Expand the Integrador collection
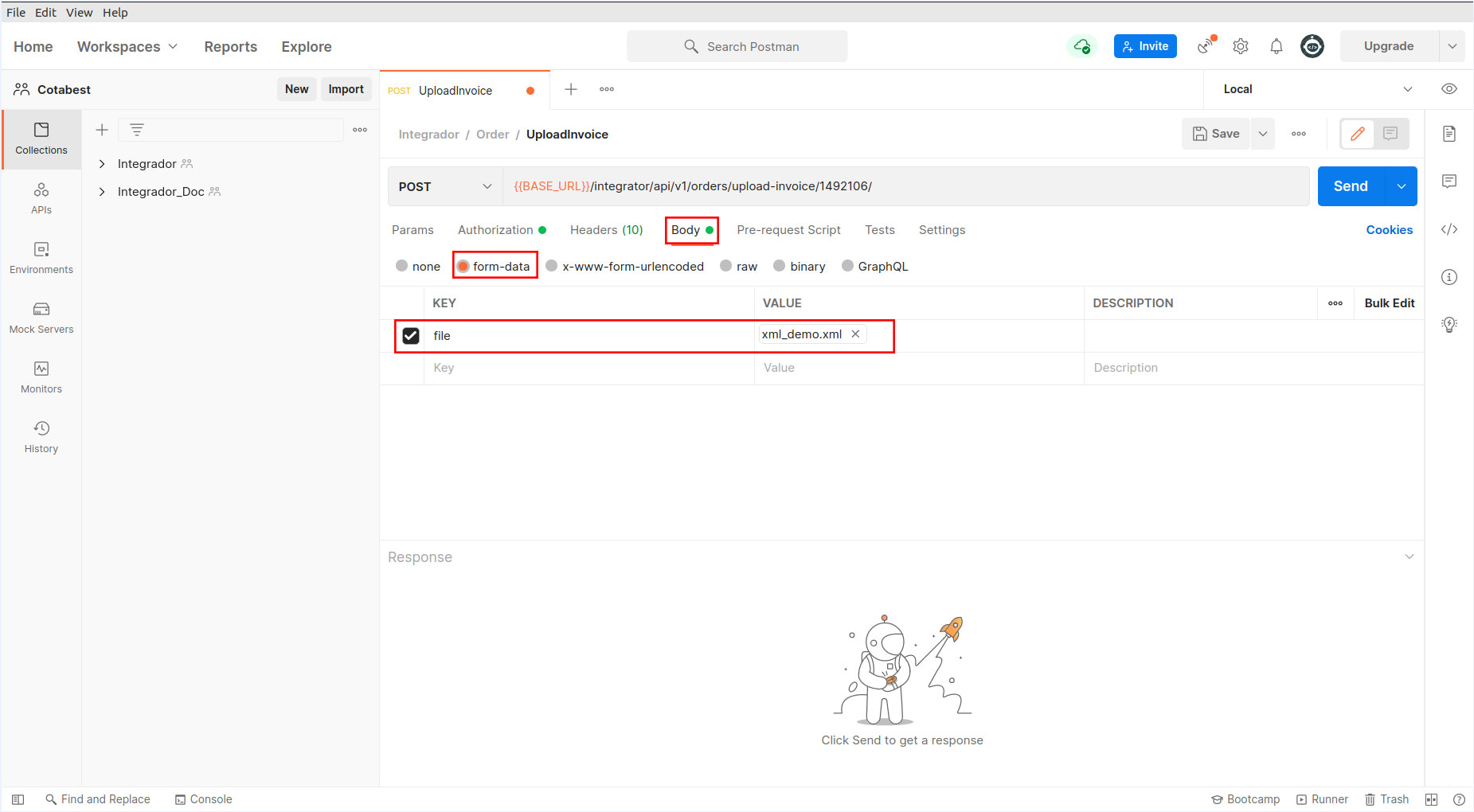This screenshot has width=1474, height=812. pos(102,164)
